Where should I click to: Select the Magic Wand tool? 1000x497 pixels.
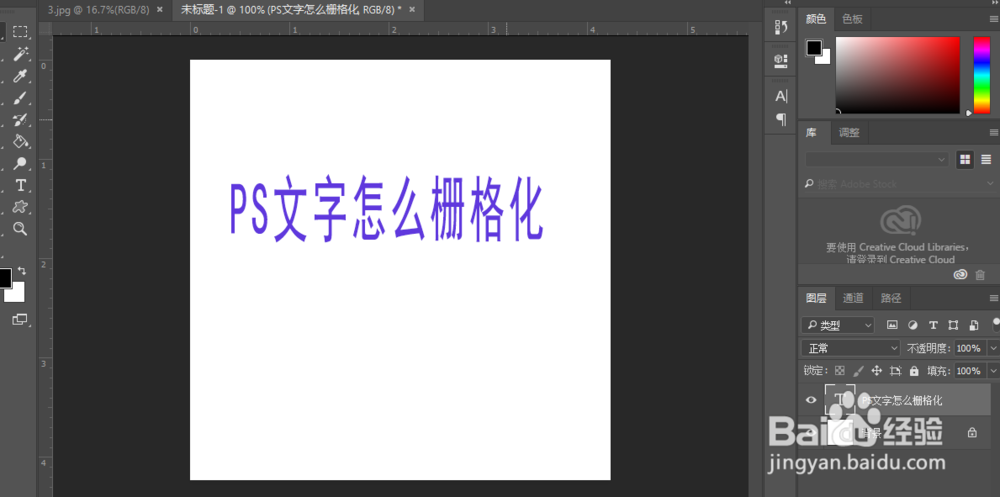(20, 54)
